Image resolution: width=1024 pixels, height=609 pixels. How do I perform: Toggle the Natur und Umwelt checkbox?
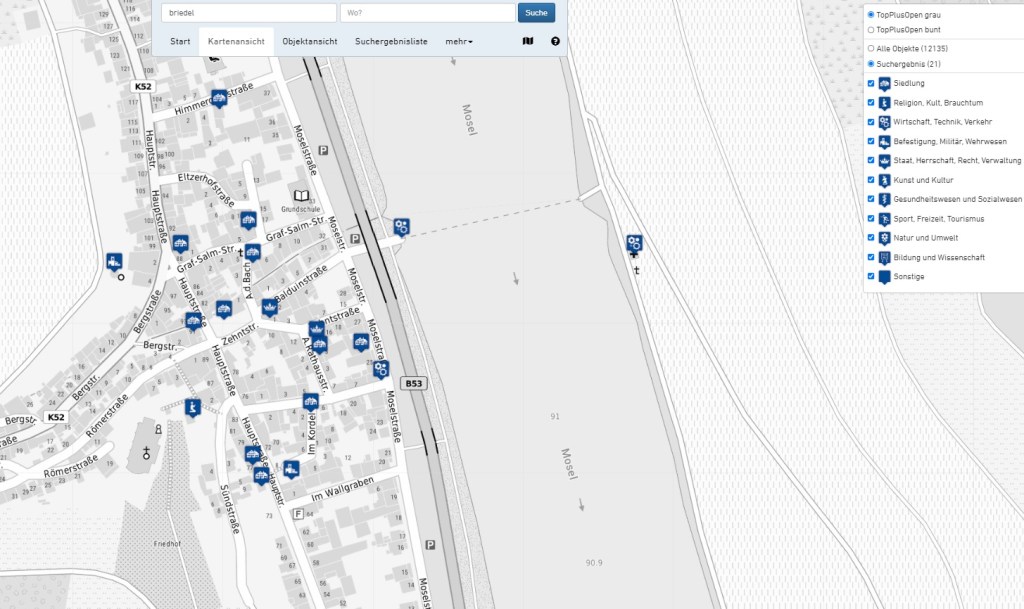click(x=871, y=238)
